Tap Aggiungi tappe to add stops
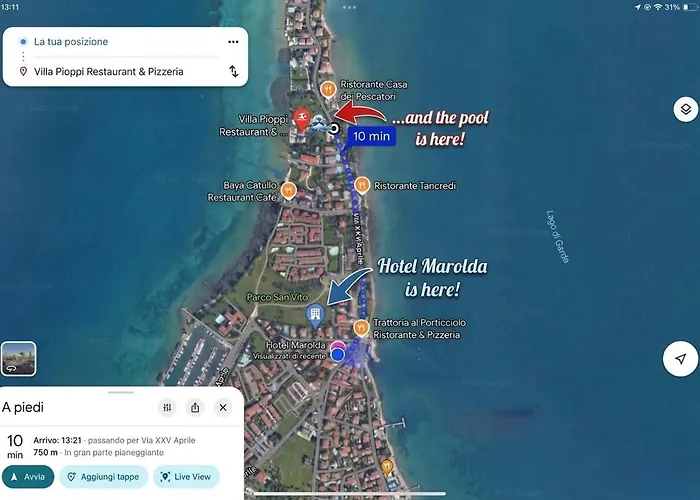This screenshot has height=500, width=700. (104, 477)
